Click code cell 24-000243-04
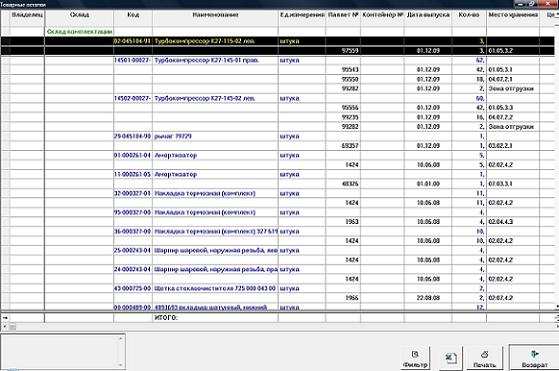 (x=133, y=269)
